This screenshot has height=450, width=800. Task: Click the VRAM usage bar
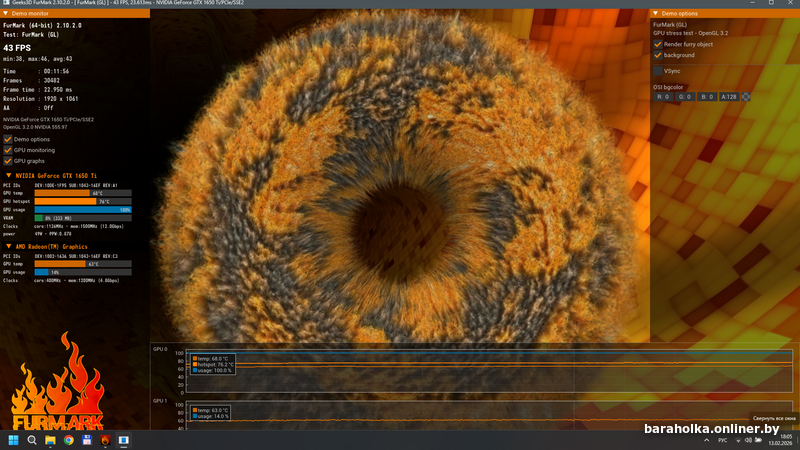(83, 218)
